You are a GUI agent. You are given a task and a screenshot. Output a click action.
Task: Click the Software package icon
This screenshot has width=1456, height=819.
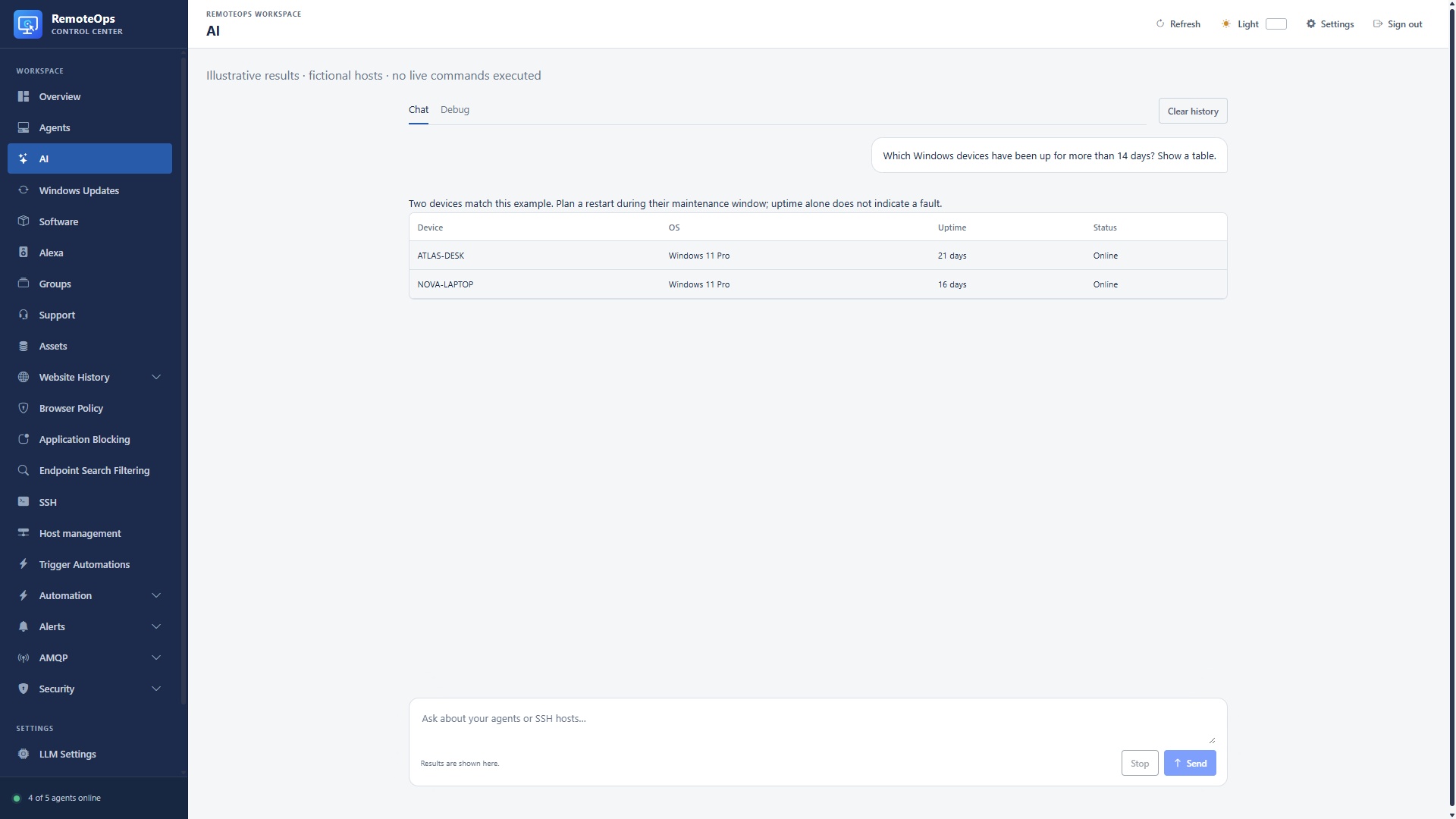pyautogui.click(x=24, y=221)
